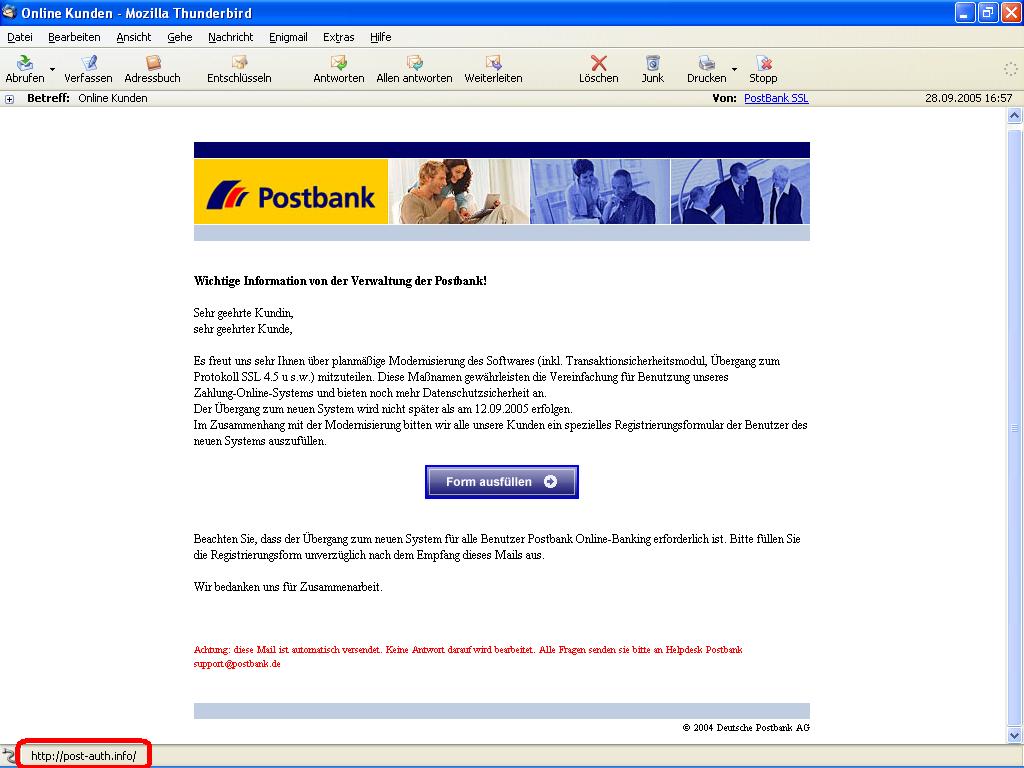Click the subject text Online Kunden
This screenshot has height=768, width=1024.
(113, 99)
